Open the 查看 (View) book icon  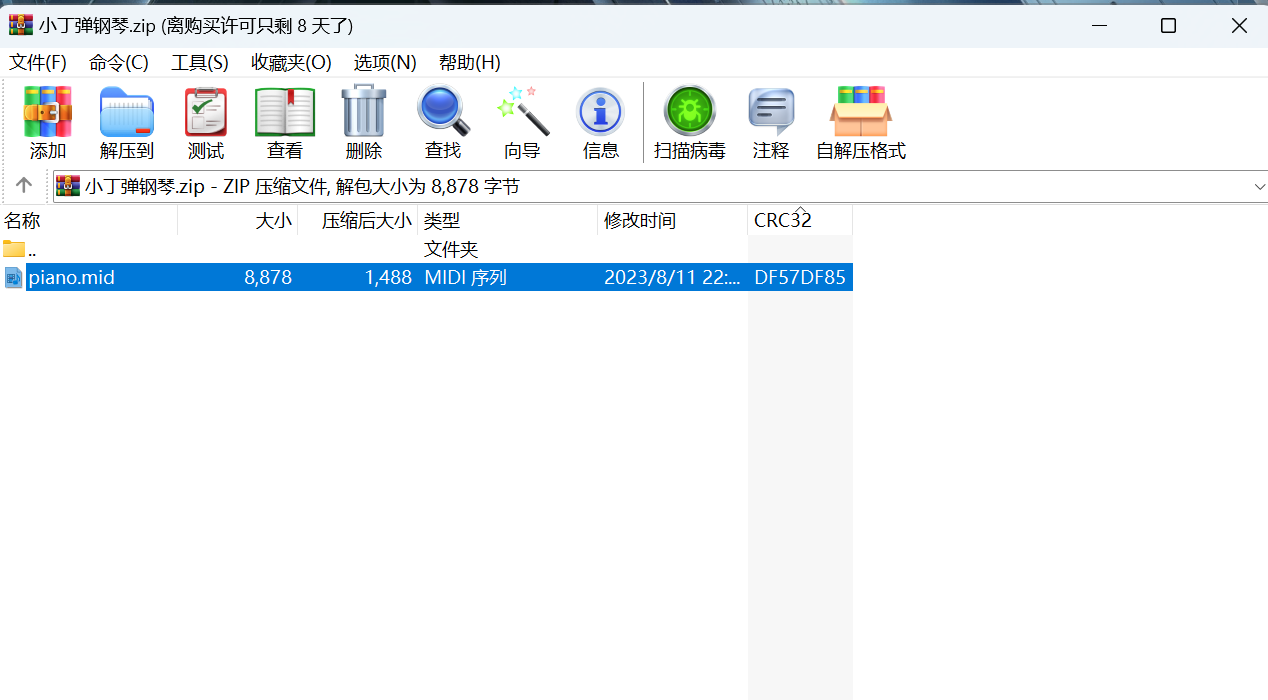[x=285, y=112]
